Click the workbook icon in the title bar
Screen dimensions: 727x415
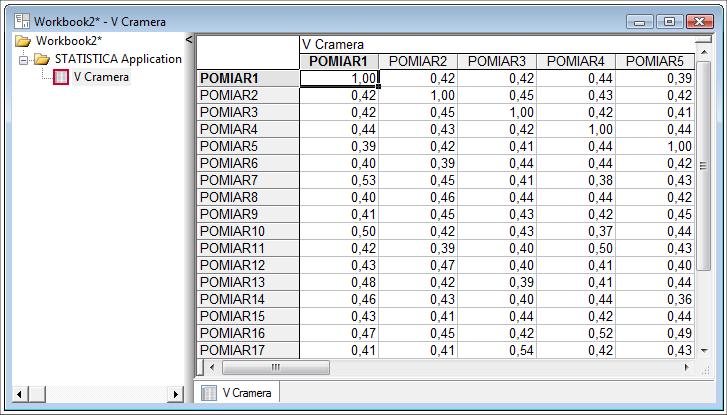22,21
